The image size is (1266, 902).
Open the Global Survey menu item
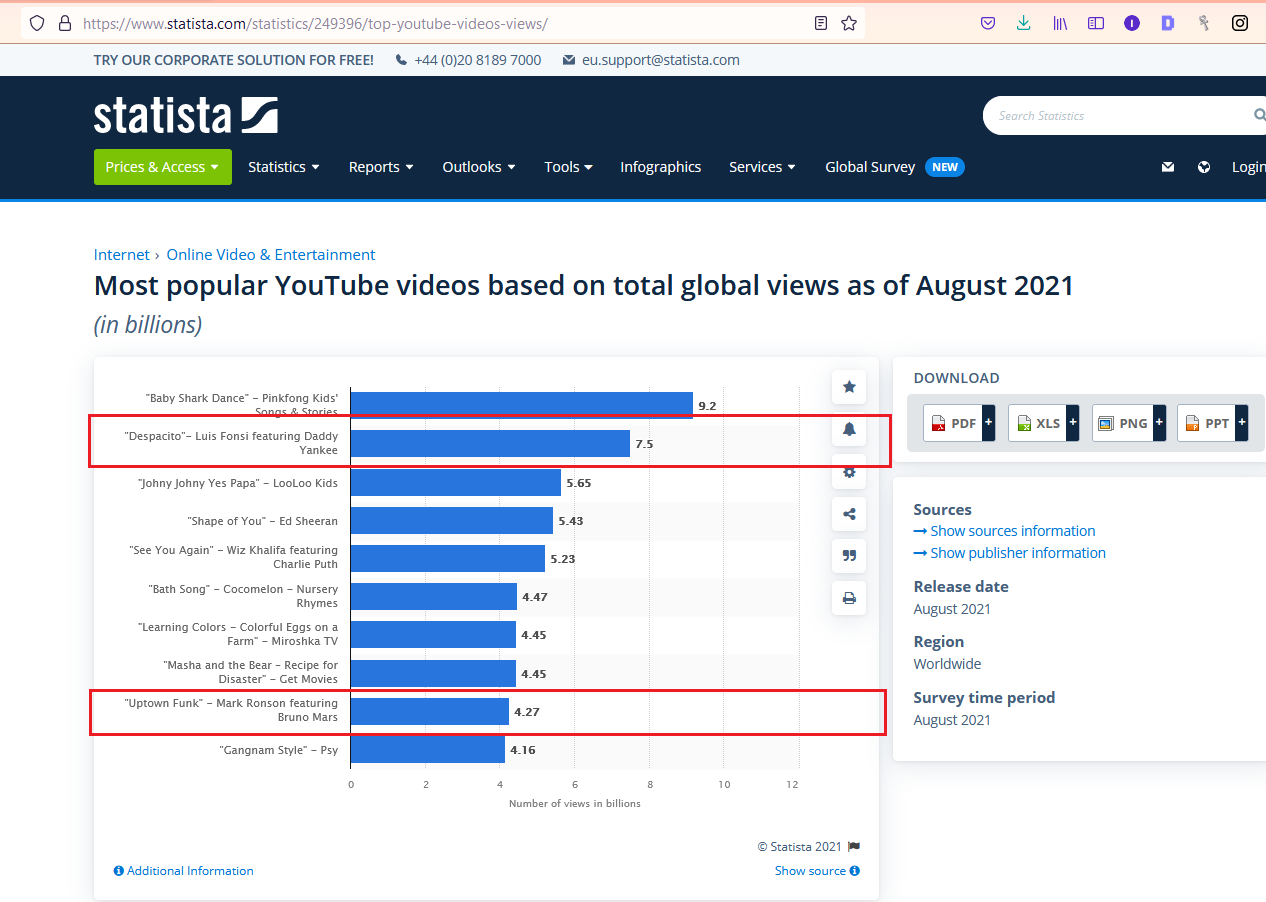click(x=894, y=167)
